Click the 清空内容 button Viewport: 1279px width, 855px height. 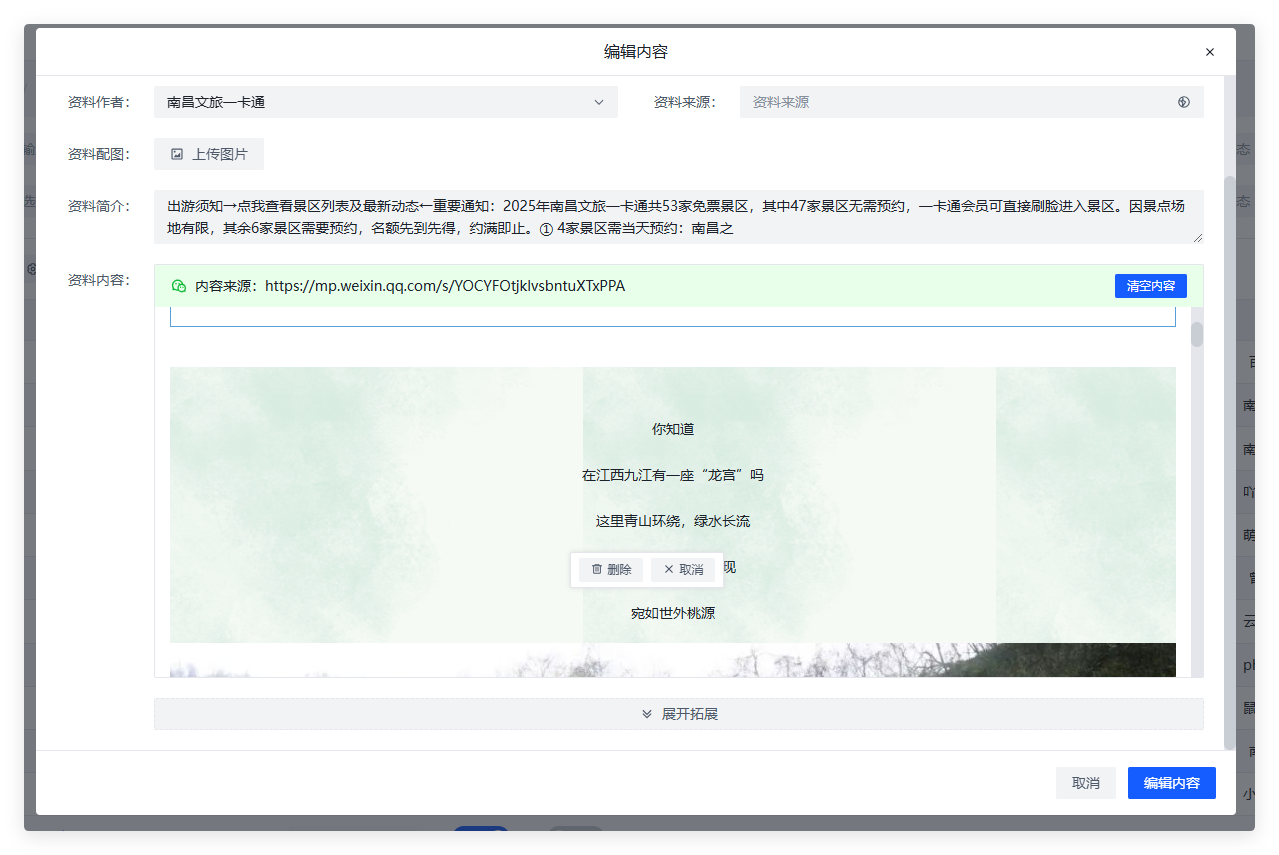coord(1150,285)
